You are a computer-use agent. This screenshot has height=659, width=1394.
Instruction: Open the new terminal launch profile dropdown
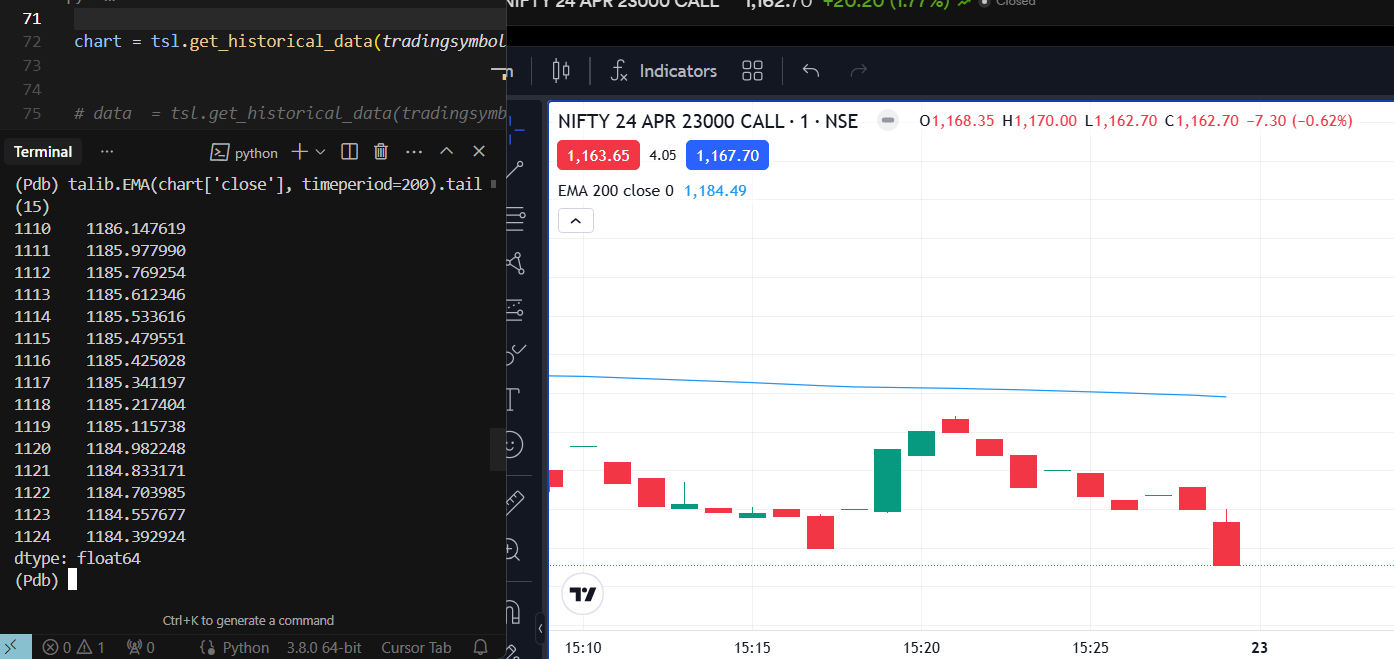tap(321, 152)
